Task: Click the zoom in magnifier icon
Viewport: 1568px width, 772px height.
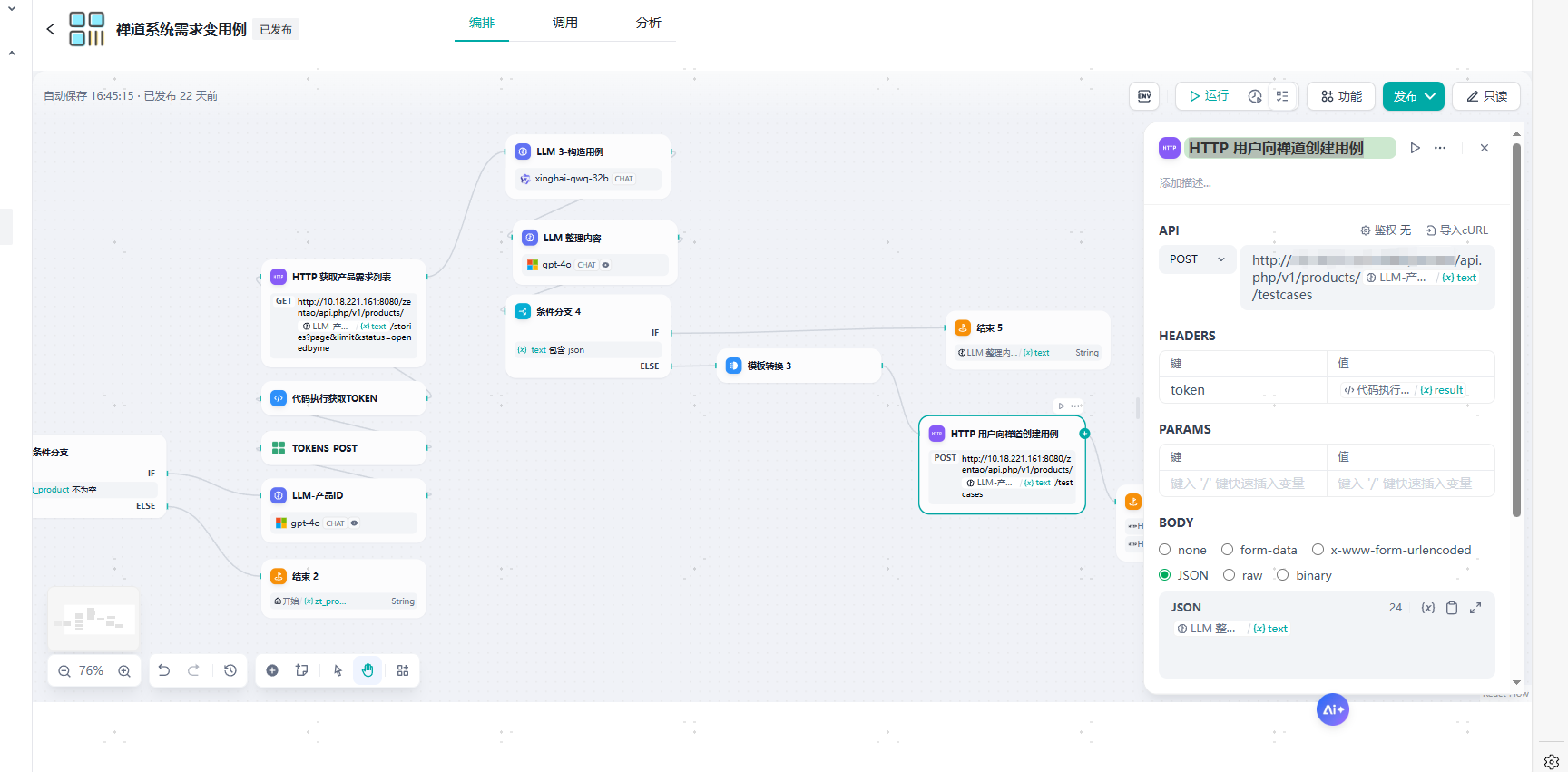Action: coord(124,671)
